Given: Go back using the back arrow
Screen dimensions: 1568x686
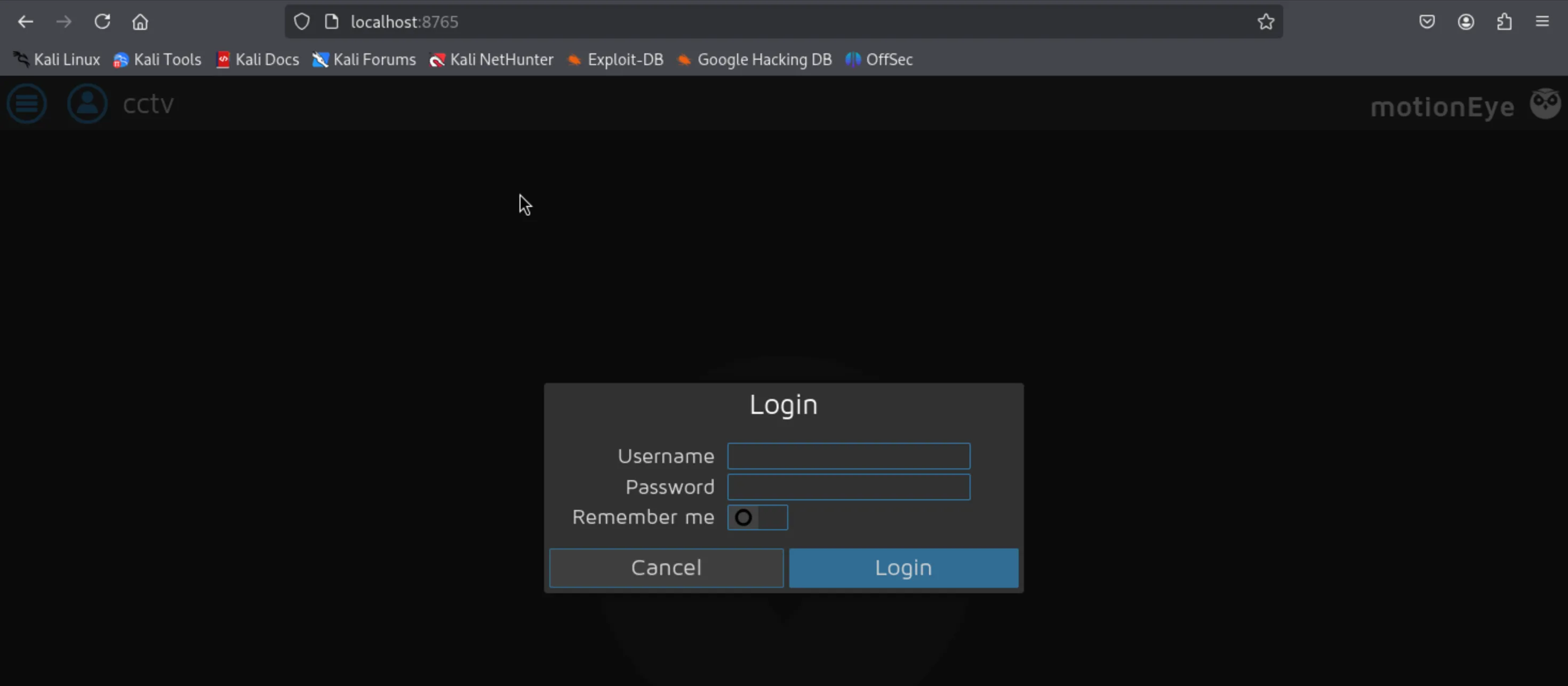Looking at the screenshot, I should point(26,22).
